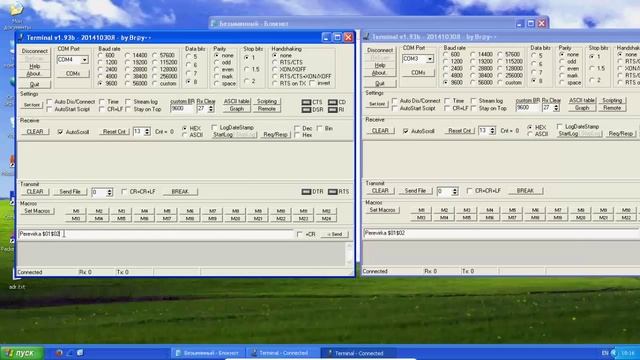Choose 7 data bits in COM4 Terminal
The image size is (640, 360).
point(189,73)
